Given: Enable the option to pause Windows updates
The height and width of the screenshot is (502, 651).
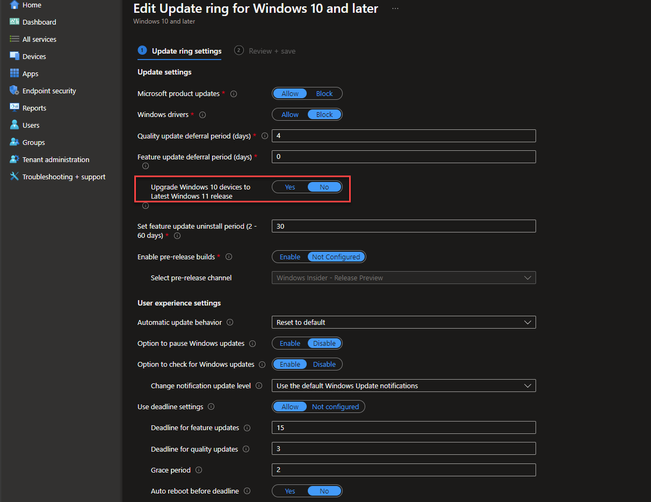Looking at the screenshot, I should tap(290, 343).
